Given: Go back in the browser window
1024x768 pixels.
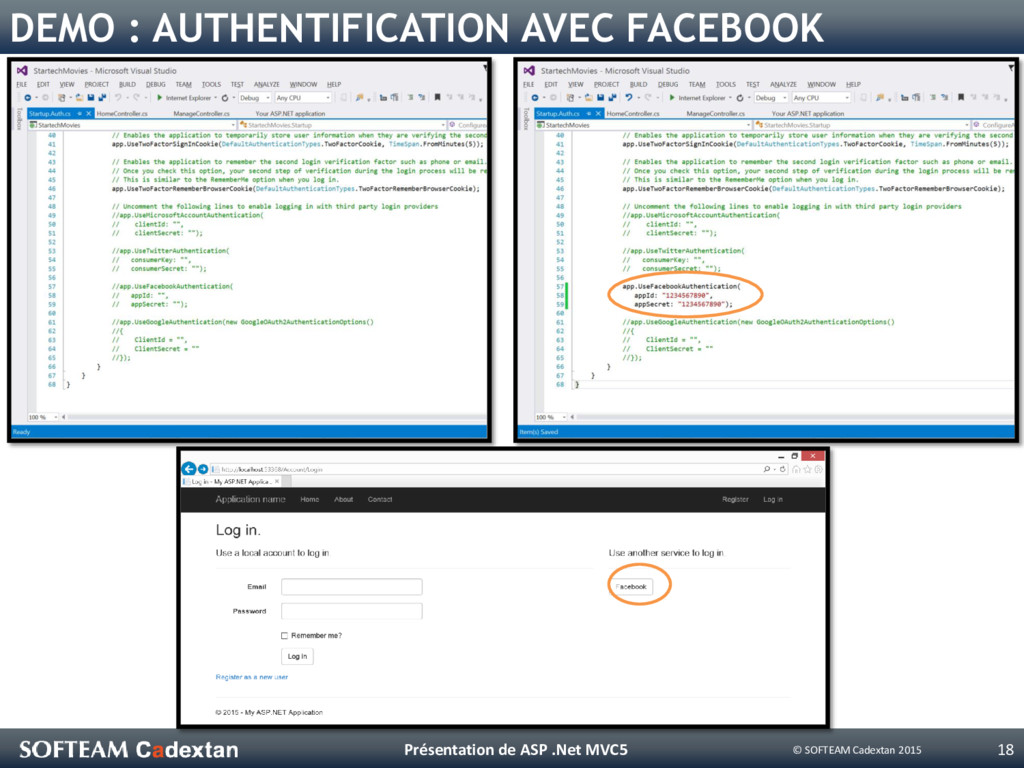Looking at the screenshot, I should coord(189,469).
